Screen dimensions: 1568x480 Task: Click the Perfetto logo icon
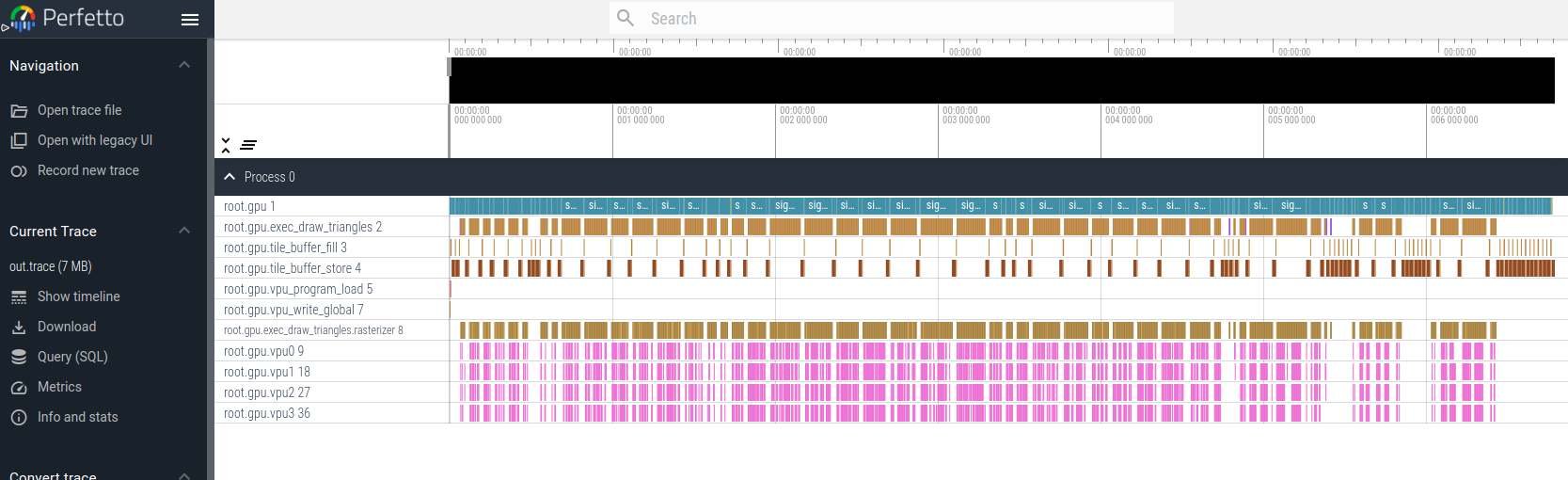[x=23, y=18]
